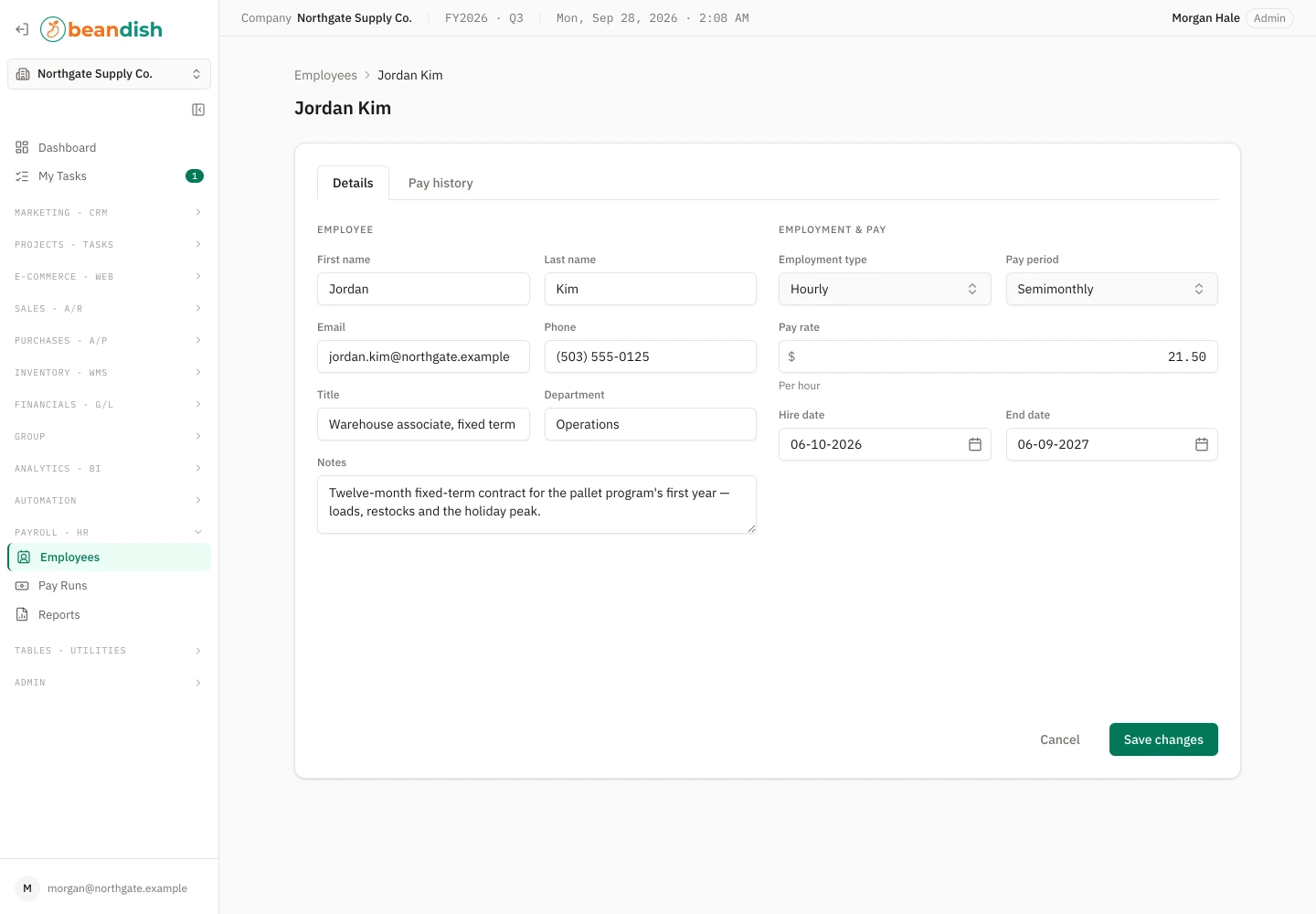
Task: Click the My Tasks count badge
Action: [195, 176]
